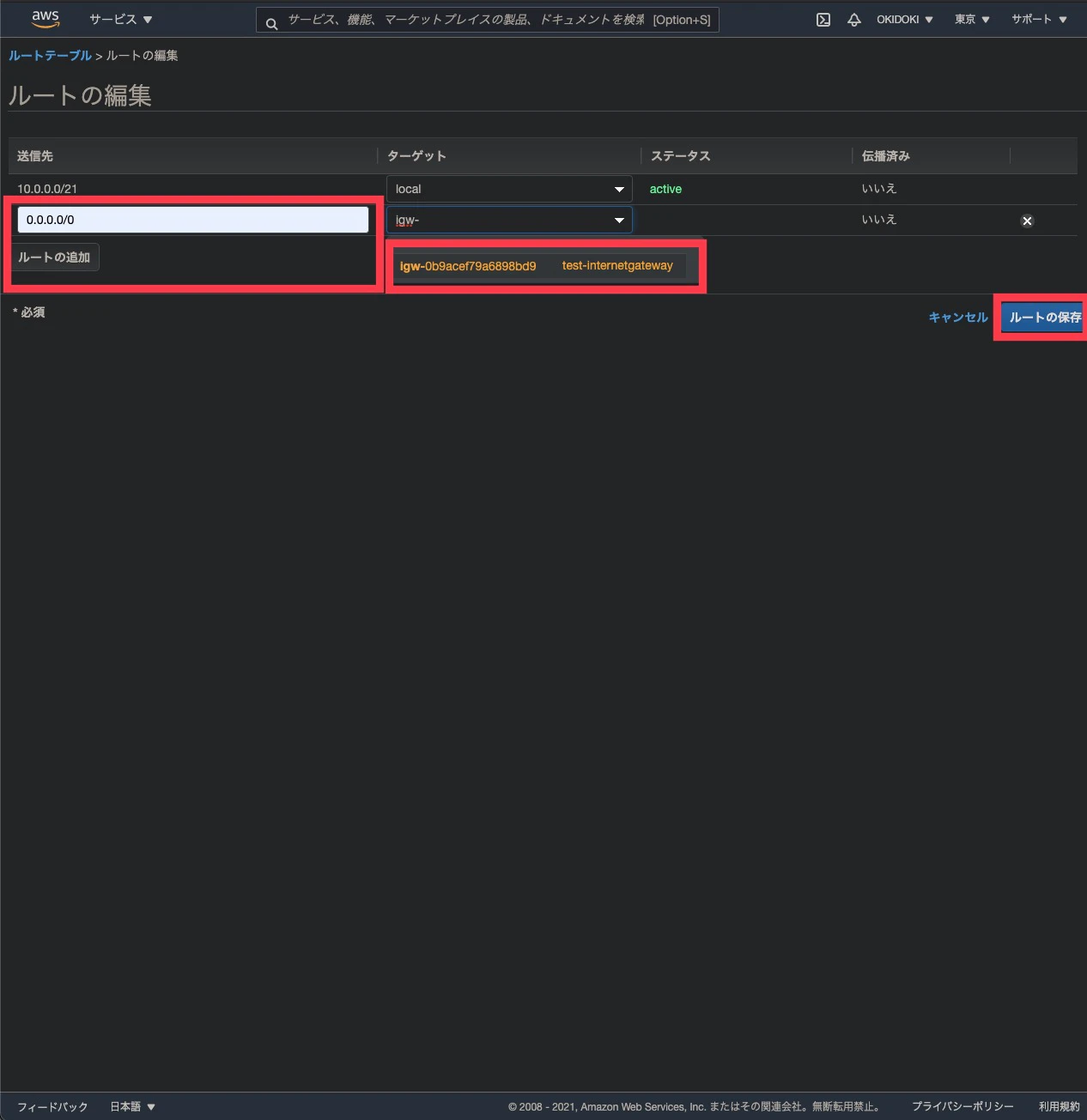Screen dimensions: 1087x1120
Task: Click the ステータス column header
Action: (680, 155)
